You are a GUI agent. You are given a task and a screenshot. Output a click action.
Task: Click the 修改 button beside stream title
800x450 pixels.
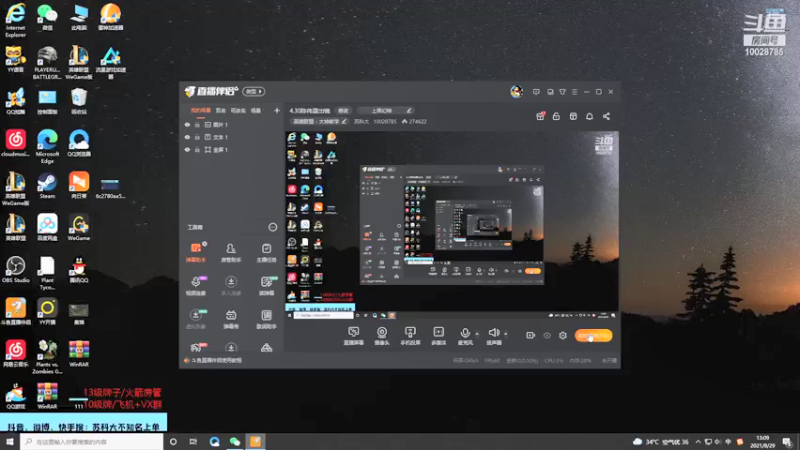(343, 110)
